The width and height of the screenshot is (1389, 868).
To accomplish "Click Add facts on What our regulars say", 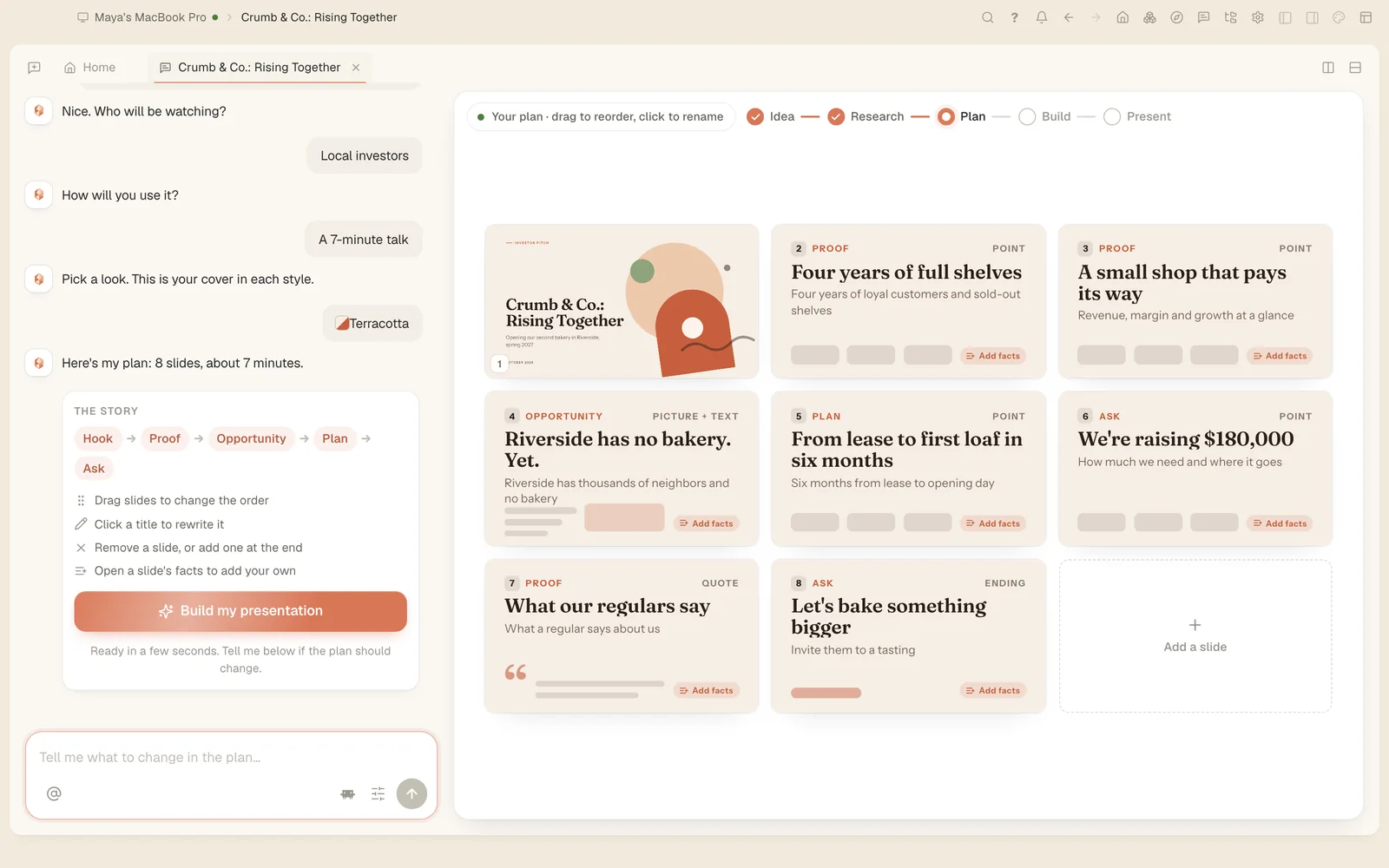I will 707,691.
